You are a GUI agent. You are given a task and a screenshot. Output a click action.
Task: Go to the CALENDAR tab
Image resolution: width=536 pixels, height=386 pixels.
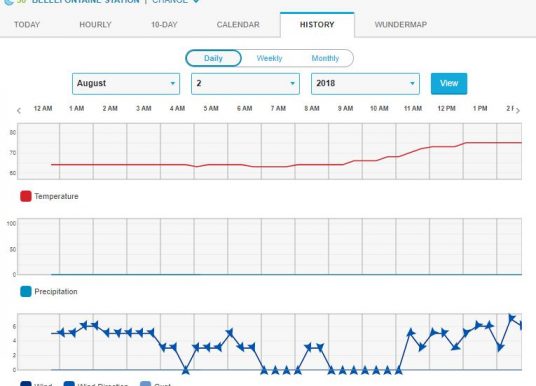pyautogui.click(x=238, y=25)
